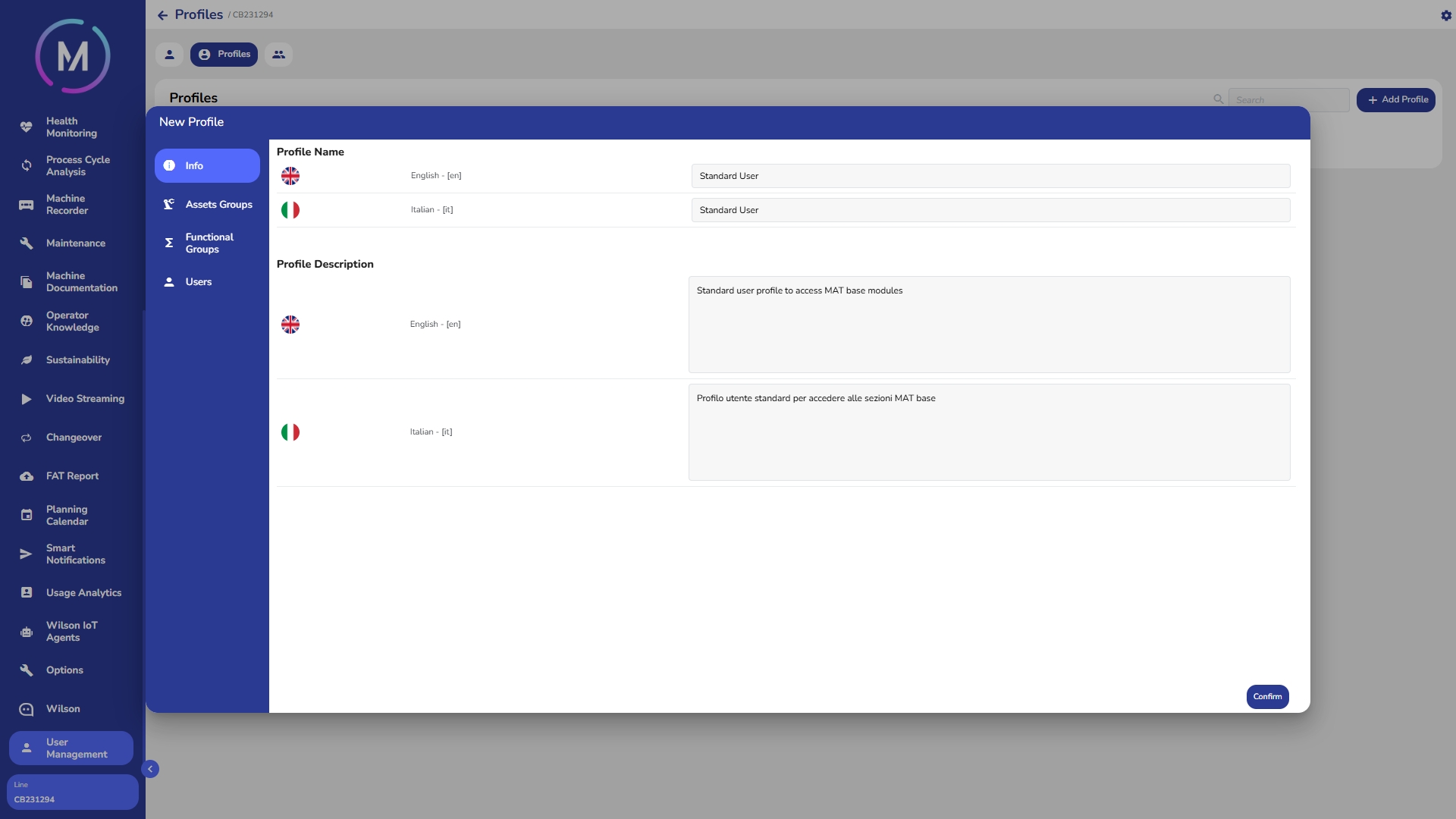Open Machine Recorder in the sidebar

[x=67, y=205]
